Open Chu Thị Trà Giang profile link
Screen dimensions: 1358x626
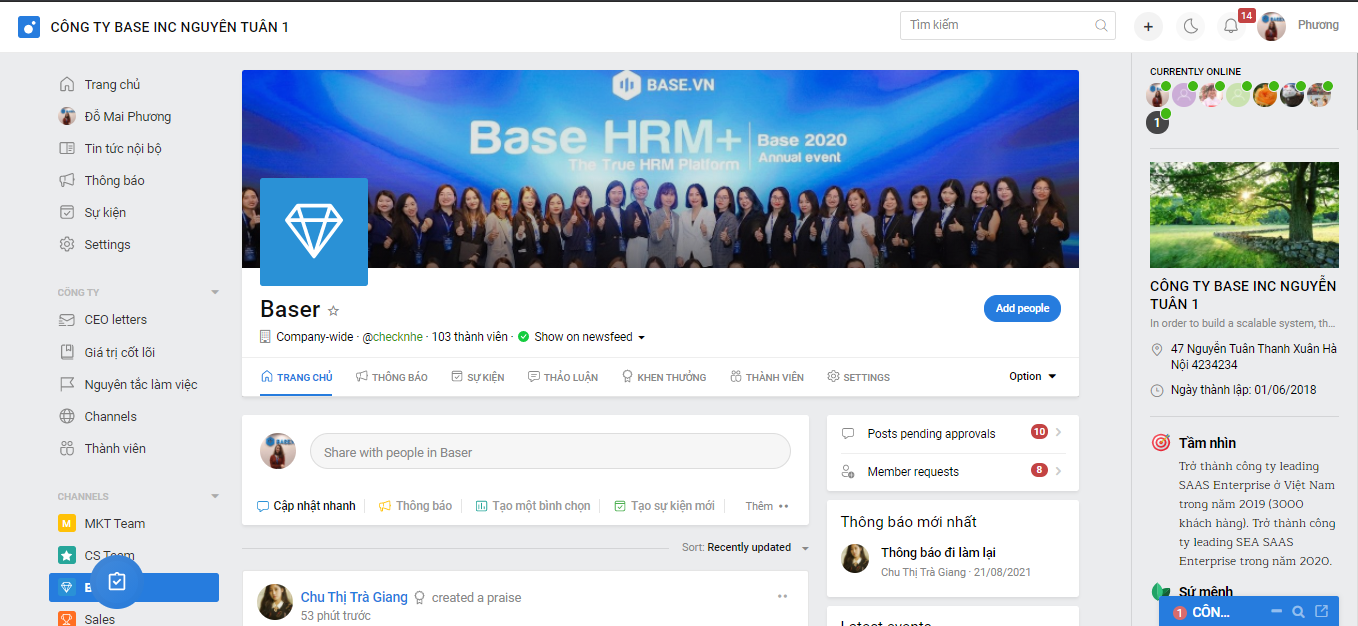[x=354, y=597]
